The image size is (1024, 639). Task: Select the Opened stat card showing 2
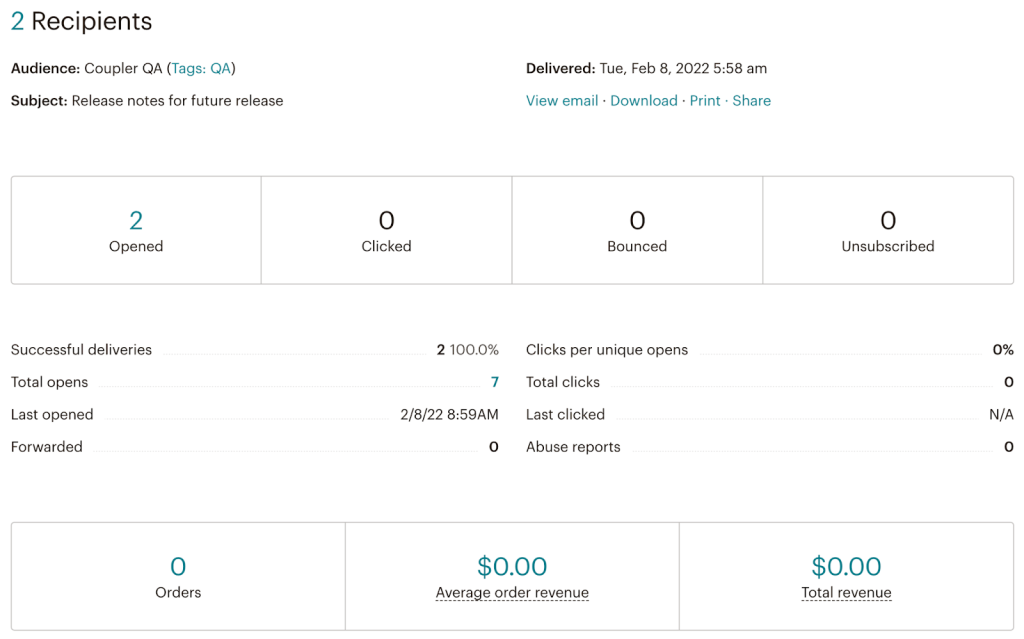tap(135, 229)
